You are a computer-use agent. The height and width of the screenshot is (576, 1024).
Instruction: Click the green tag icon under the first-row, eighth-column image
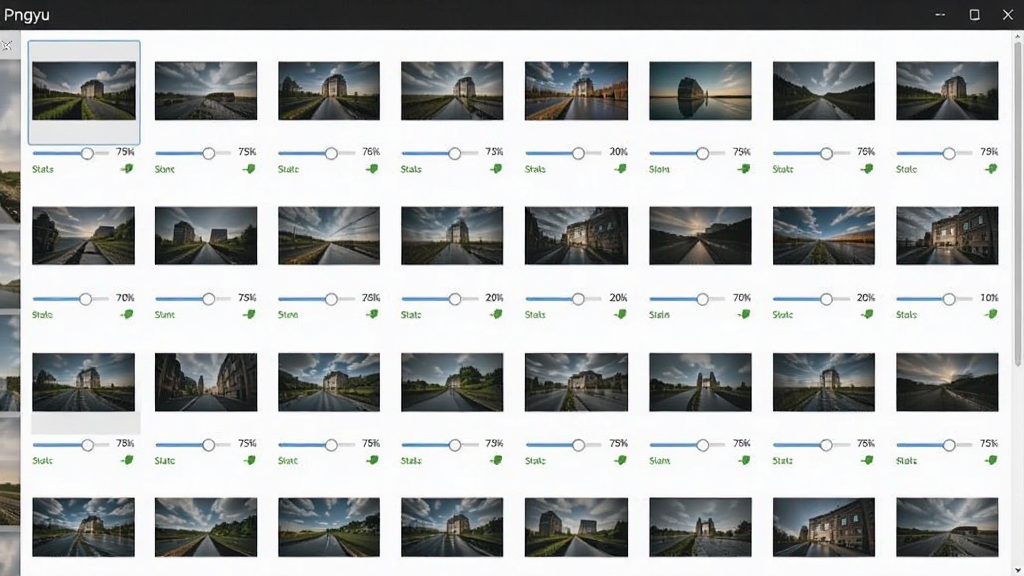point(991,169)
